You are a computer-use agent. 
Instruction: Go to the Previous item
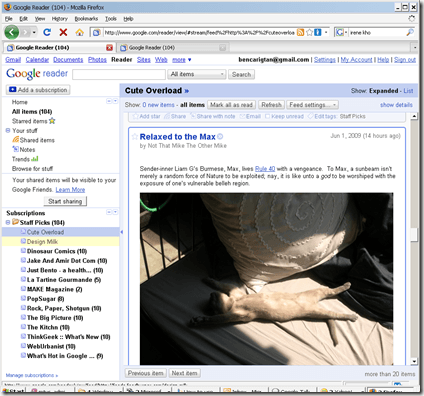point(146,373)
